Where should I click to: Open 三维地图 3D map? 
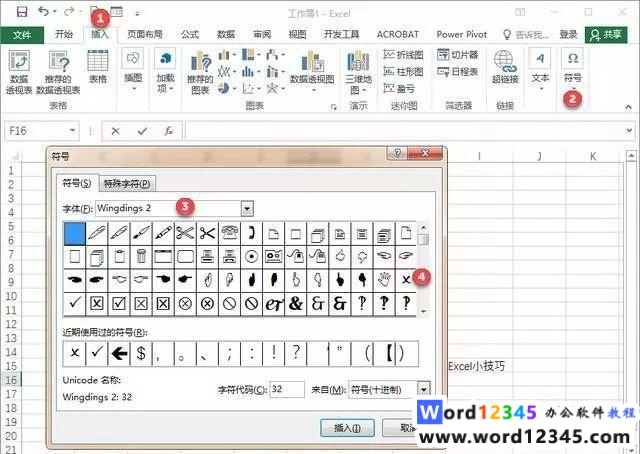pyautogui.click(x=357, y=68)
